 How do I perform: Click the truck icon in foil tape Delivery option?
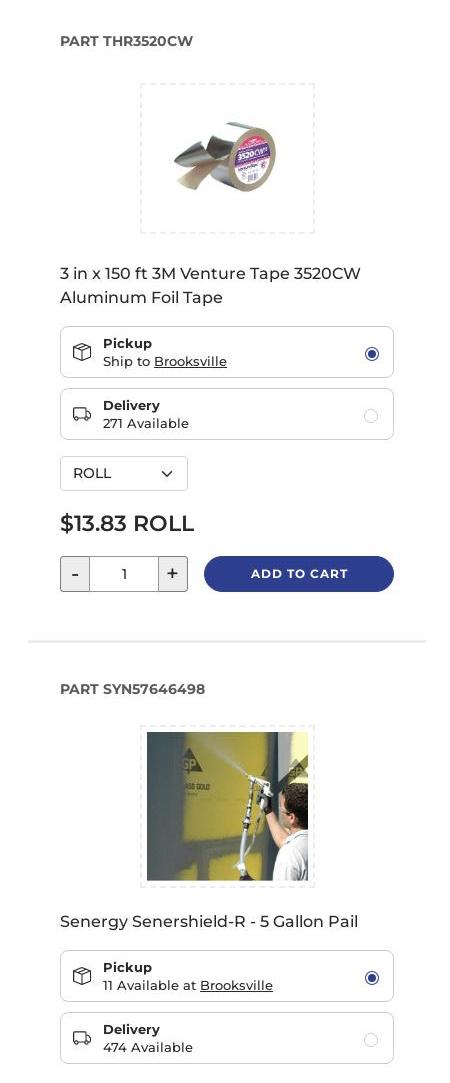click(x=82, y=414)
